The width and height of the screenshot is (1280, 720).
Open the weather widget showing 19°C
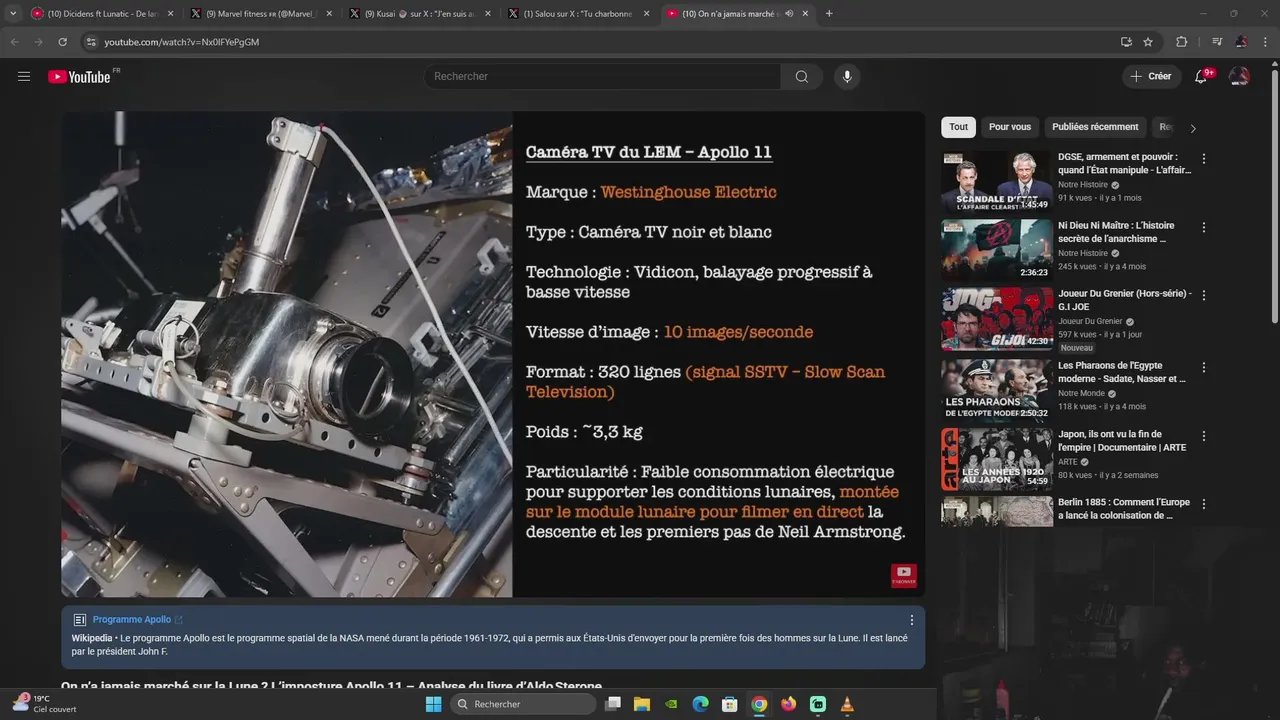(x=44, y=704)
